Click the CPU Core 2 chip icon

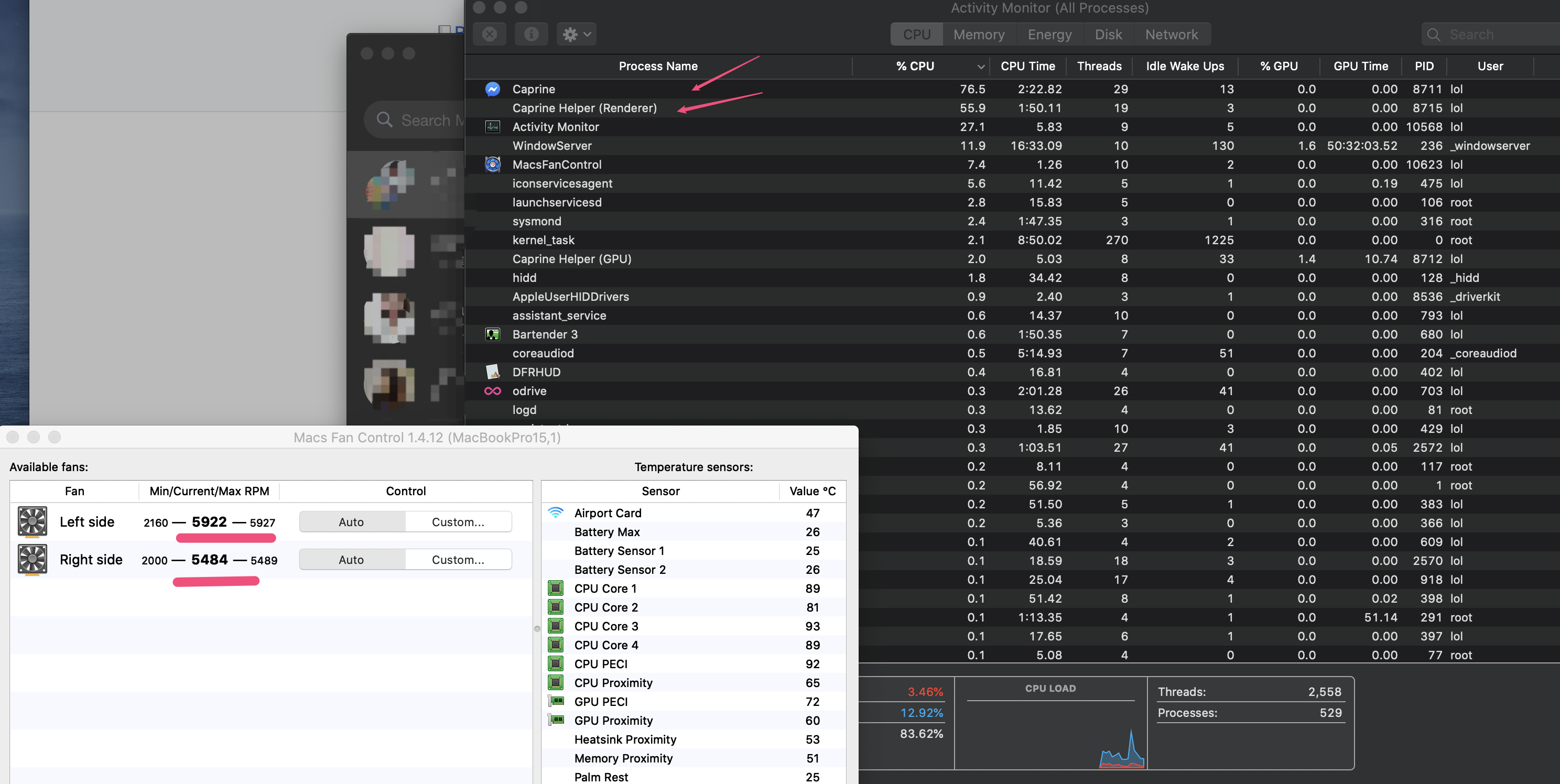[556, 607]
